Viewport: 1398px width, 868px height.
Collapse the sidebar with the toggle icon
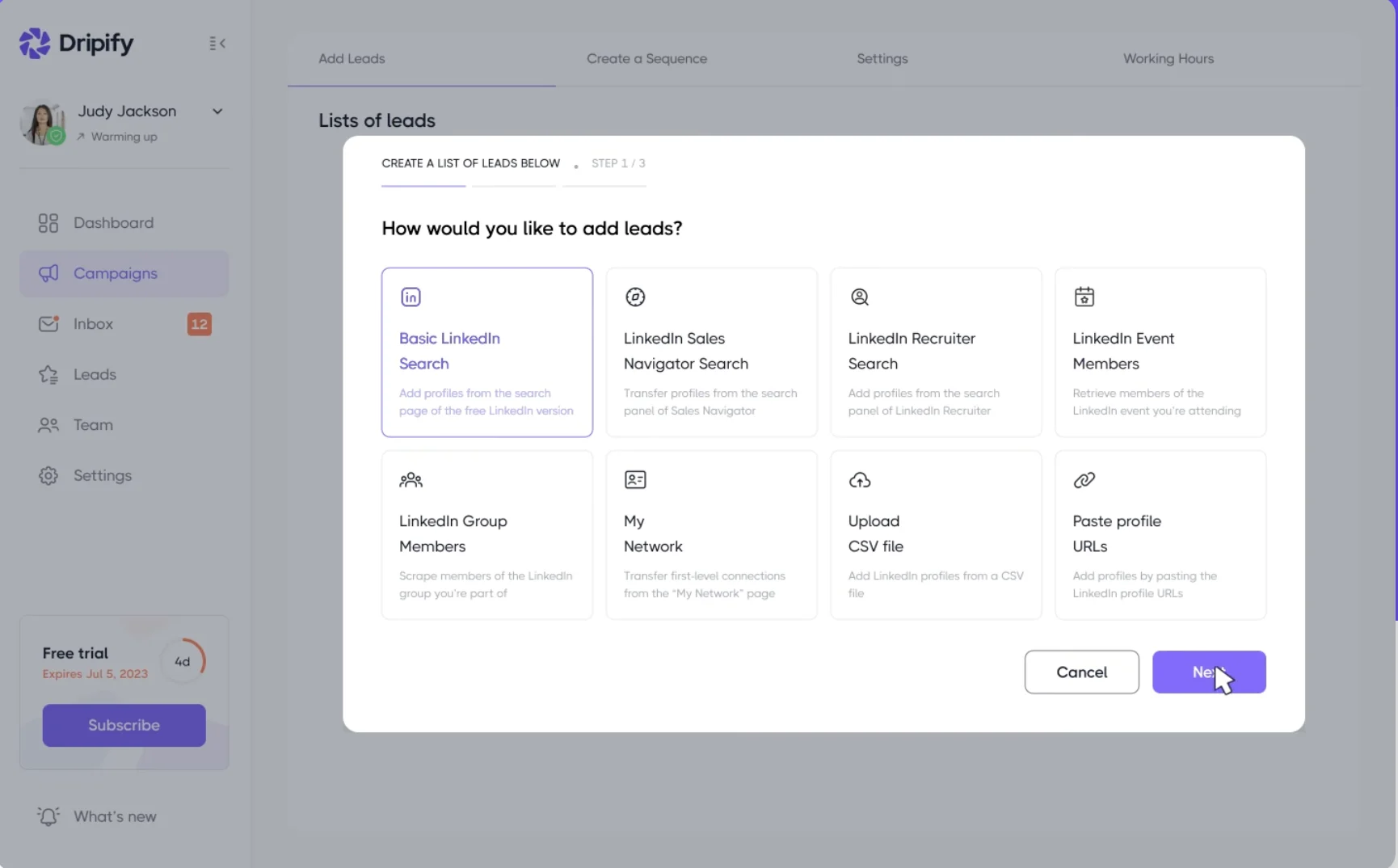[217, 44]
